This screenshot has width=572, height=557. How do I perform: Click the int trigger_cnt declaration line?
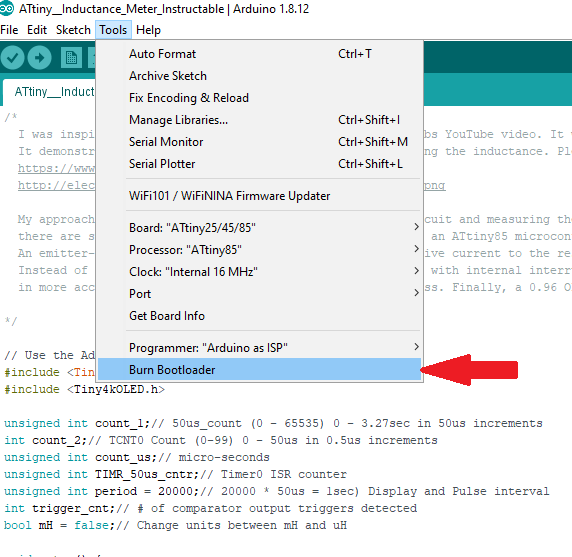210,508
